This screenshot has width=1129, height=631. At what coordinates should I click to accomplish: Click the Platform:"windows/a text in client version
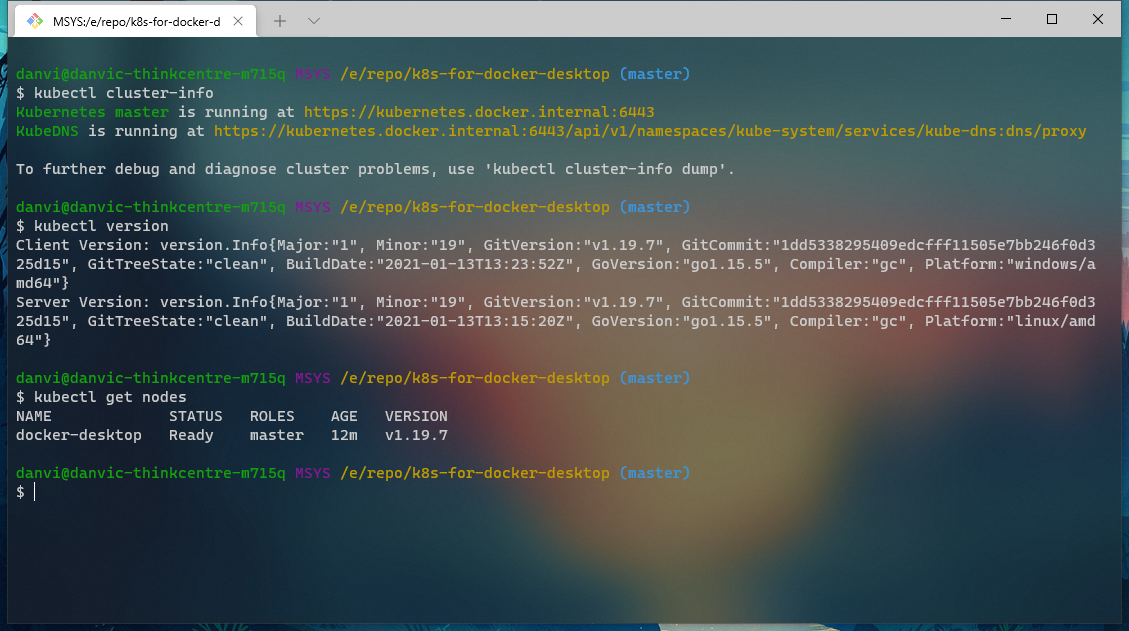tap(1010, 264)
